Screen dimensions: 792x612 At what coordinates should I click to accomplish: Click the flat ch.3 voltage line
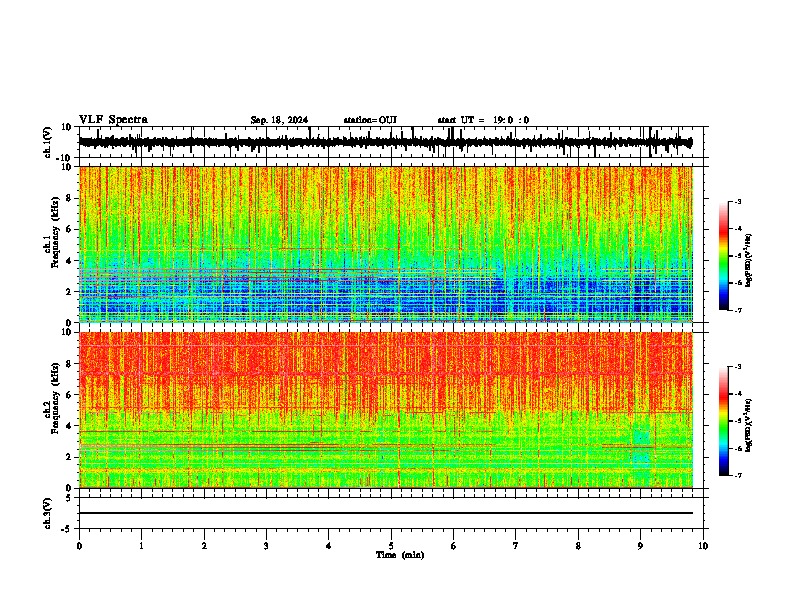tap(386, 513)
